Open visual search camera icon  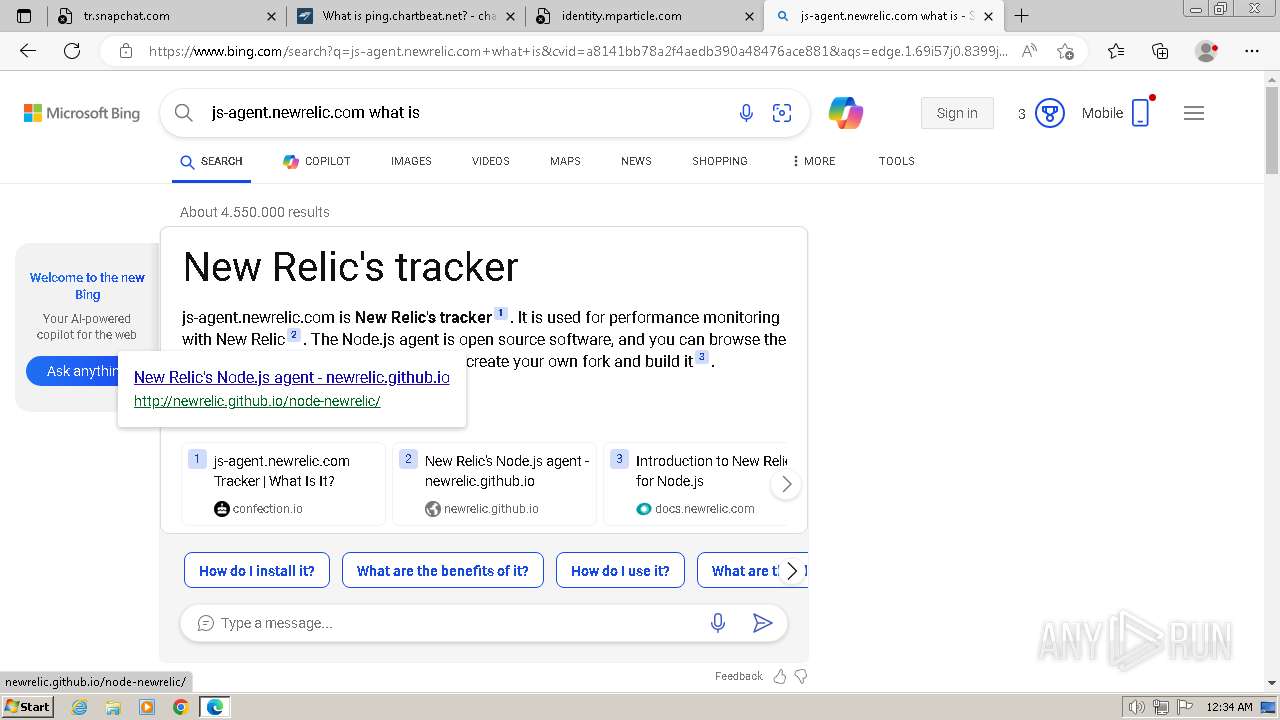coord(782,113)
